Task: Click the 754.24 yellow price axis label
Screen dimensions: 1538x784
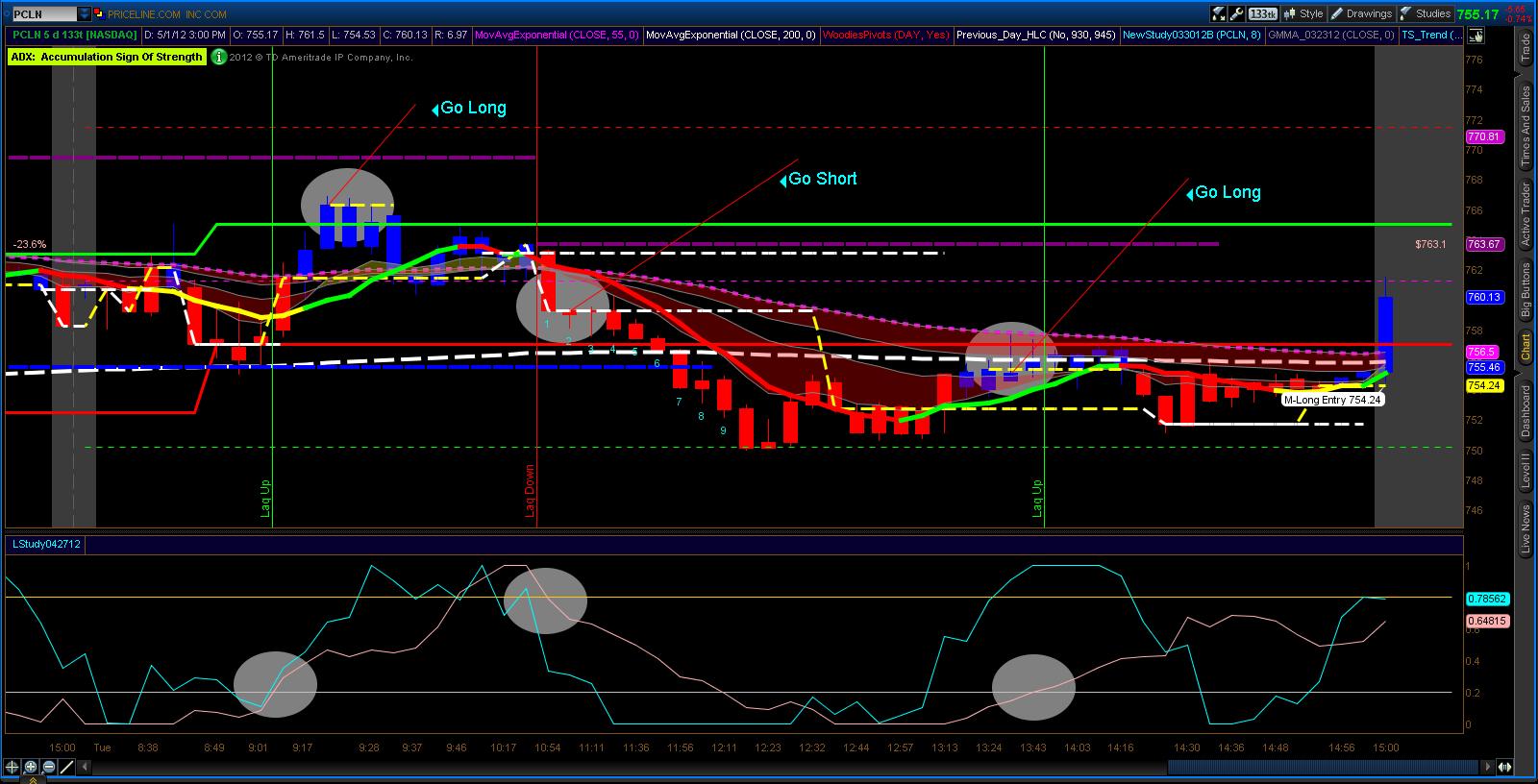Action: [x=1484, y=385]
